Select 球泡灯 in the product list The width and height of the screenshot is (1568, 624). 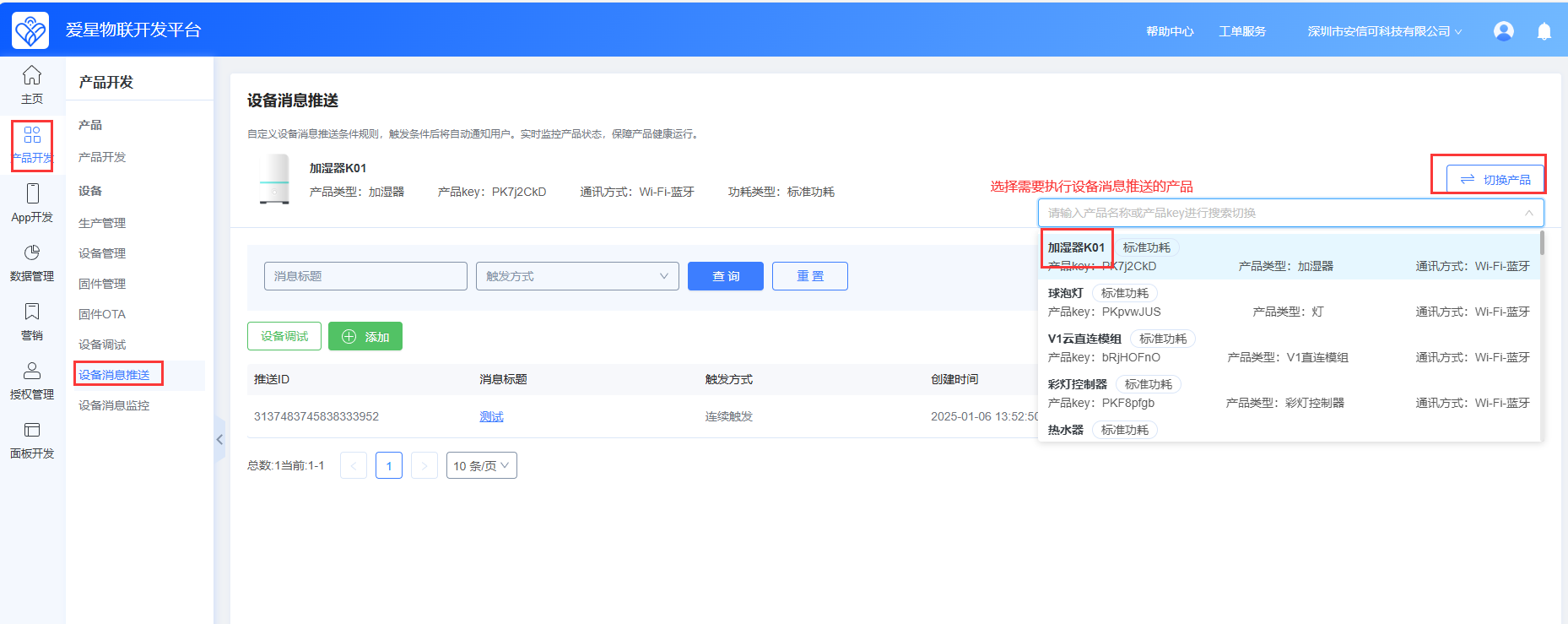[1289, 302]
